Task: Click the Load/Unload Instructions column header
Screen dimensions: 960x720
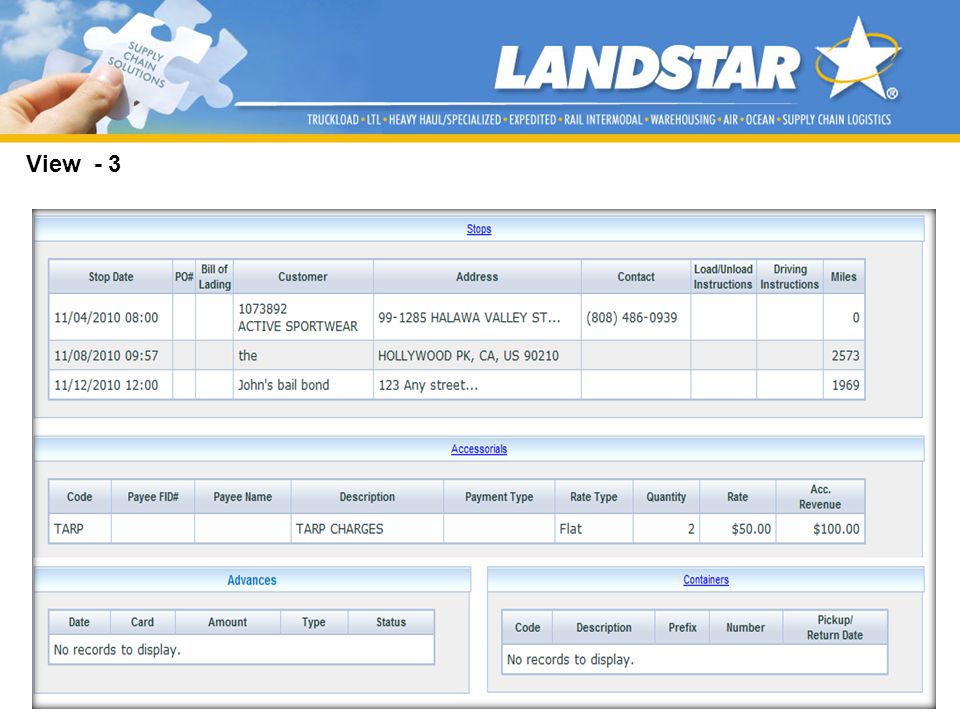Action: 723,277
